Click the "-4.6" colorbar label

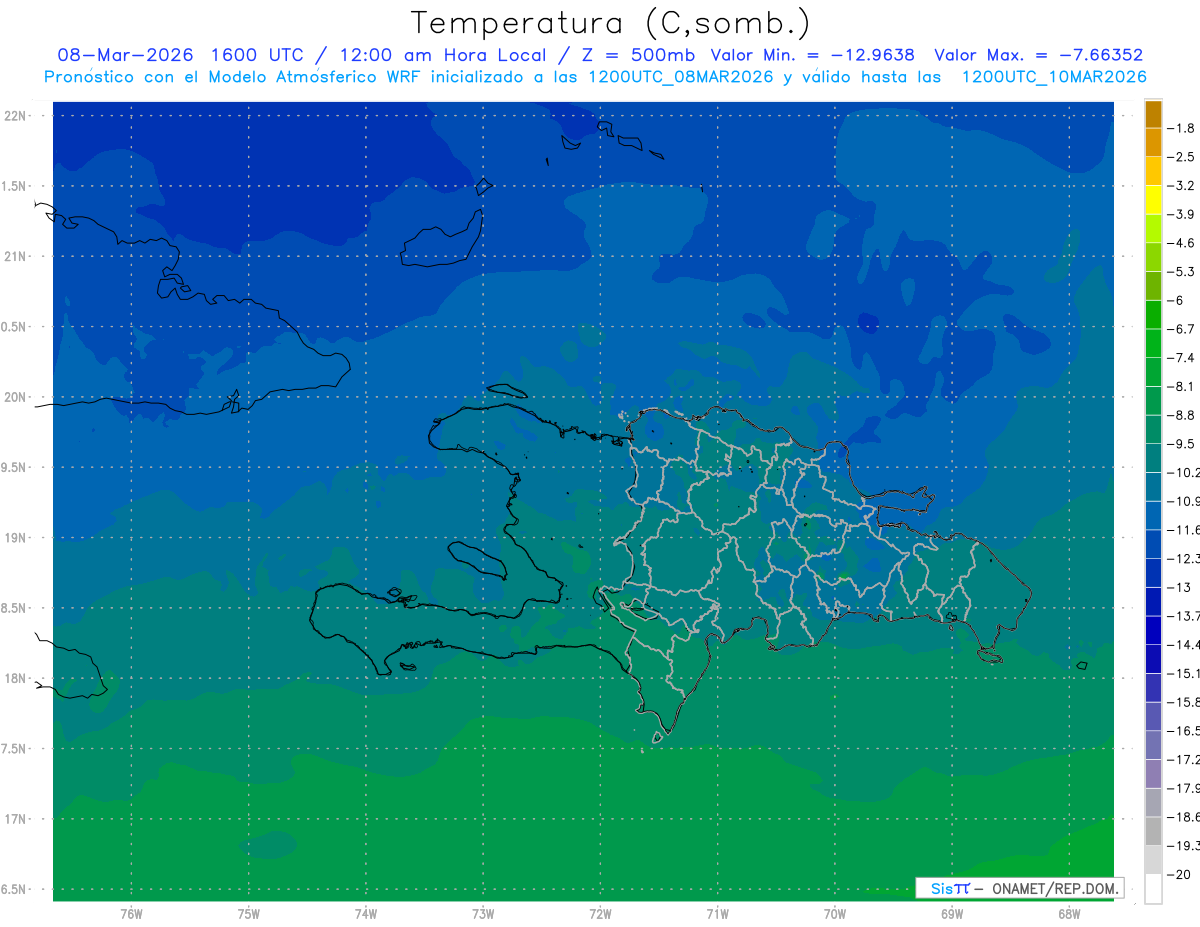pos(1182,243)
